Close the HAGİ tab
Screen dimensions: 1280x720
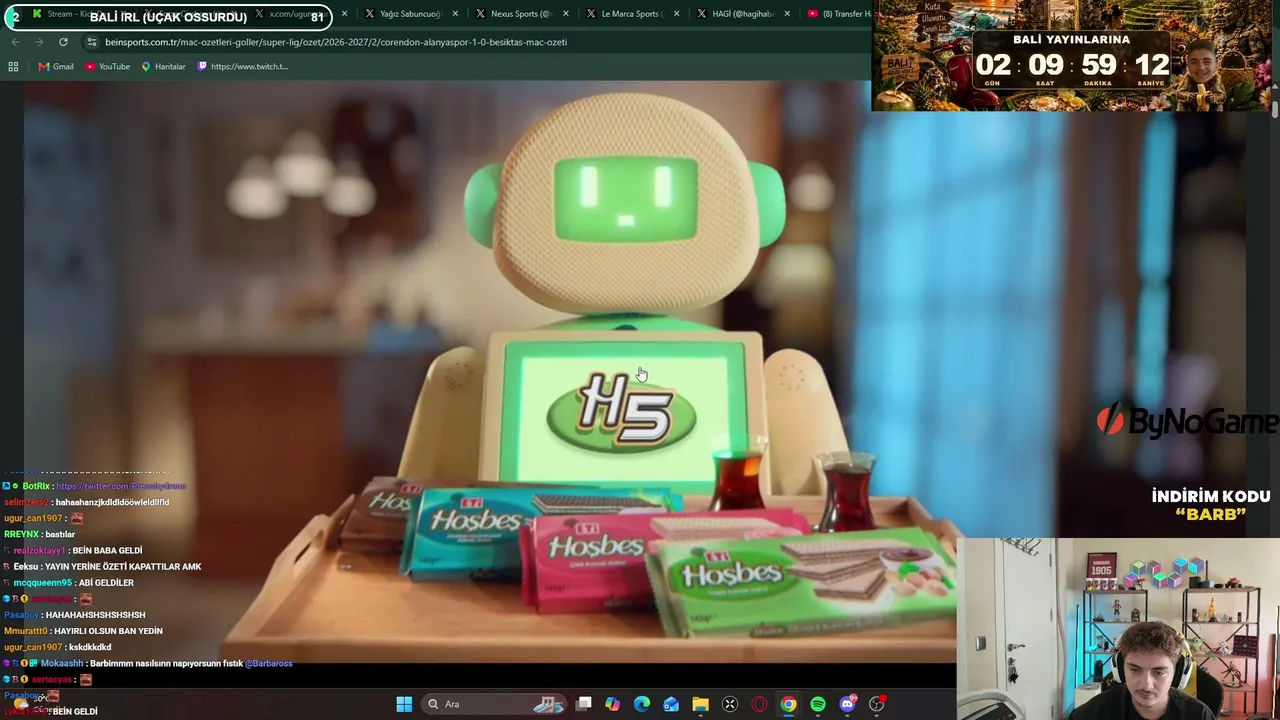[x=788, y=14]
